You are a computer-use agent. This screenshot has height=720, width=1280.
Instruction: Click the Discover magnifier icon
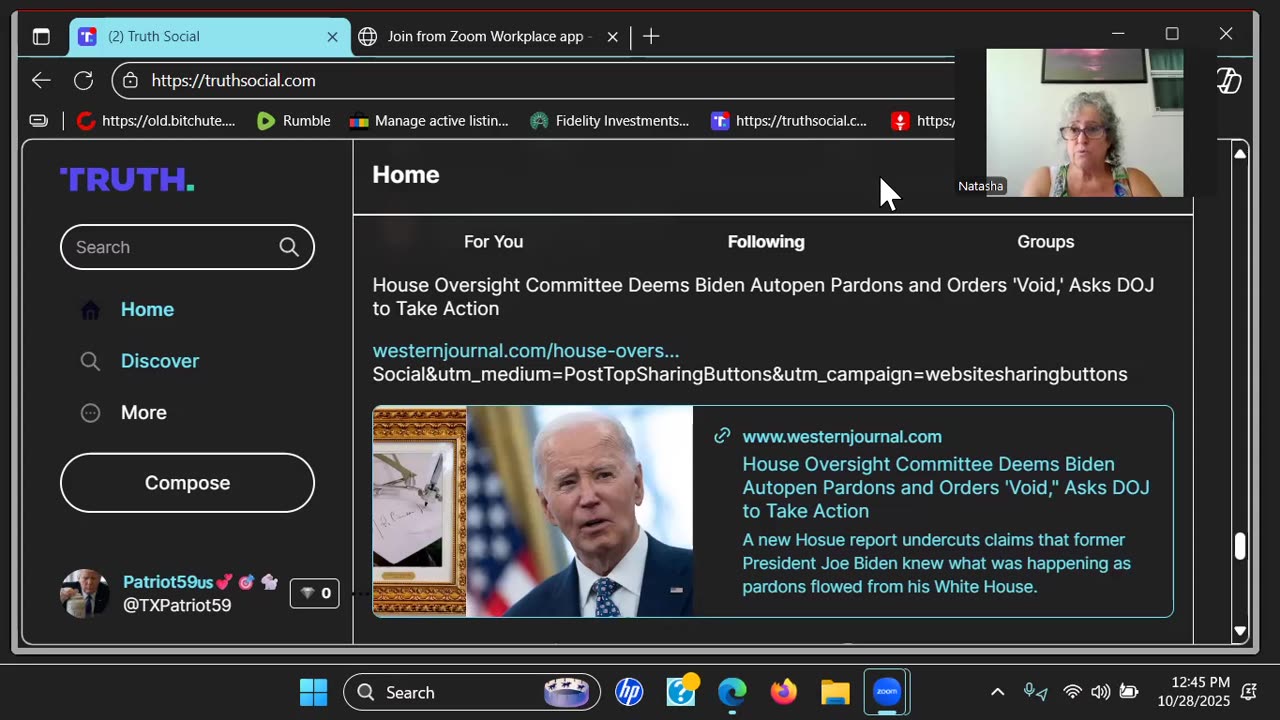(x=90, y=361)
